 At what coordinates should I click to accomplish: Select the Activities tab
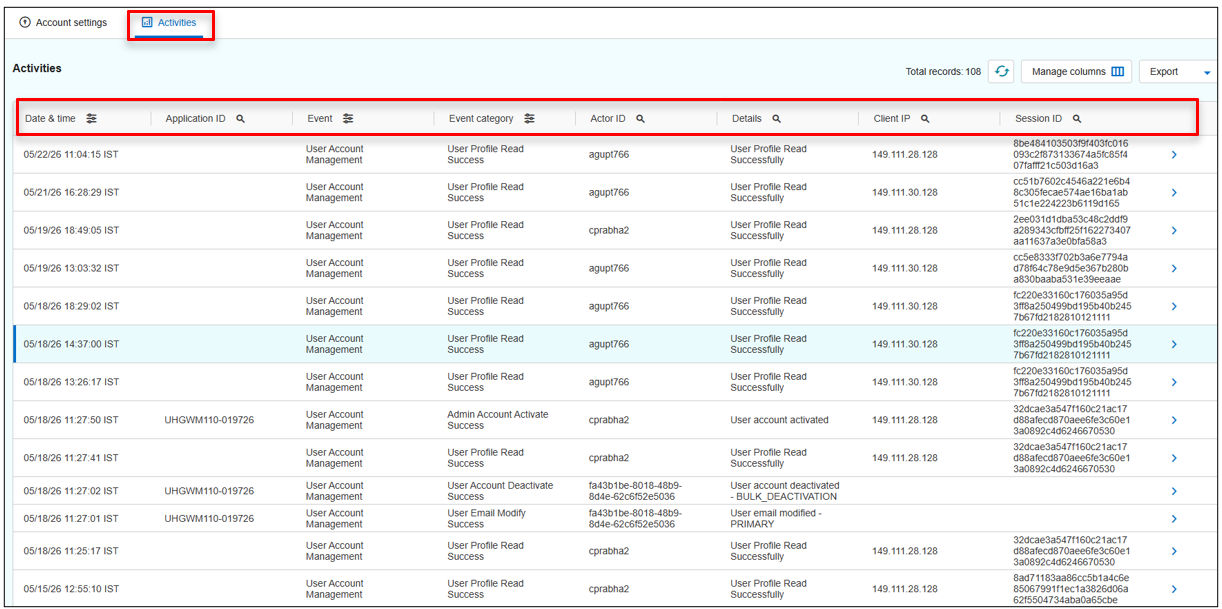tap(169, 23)
